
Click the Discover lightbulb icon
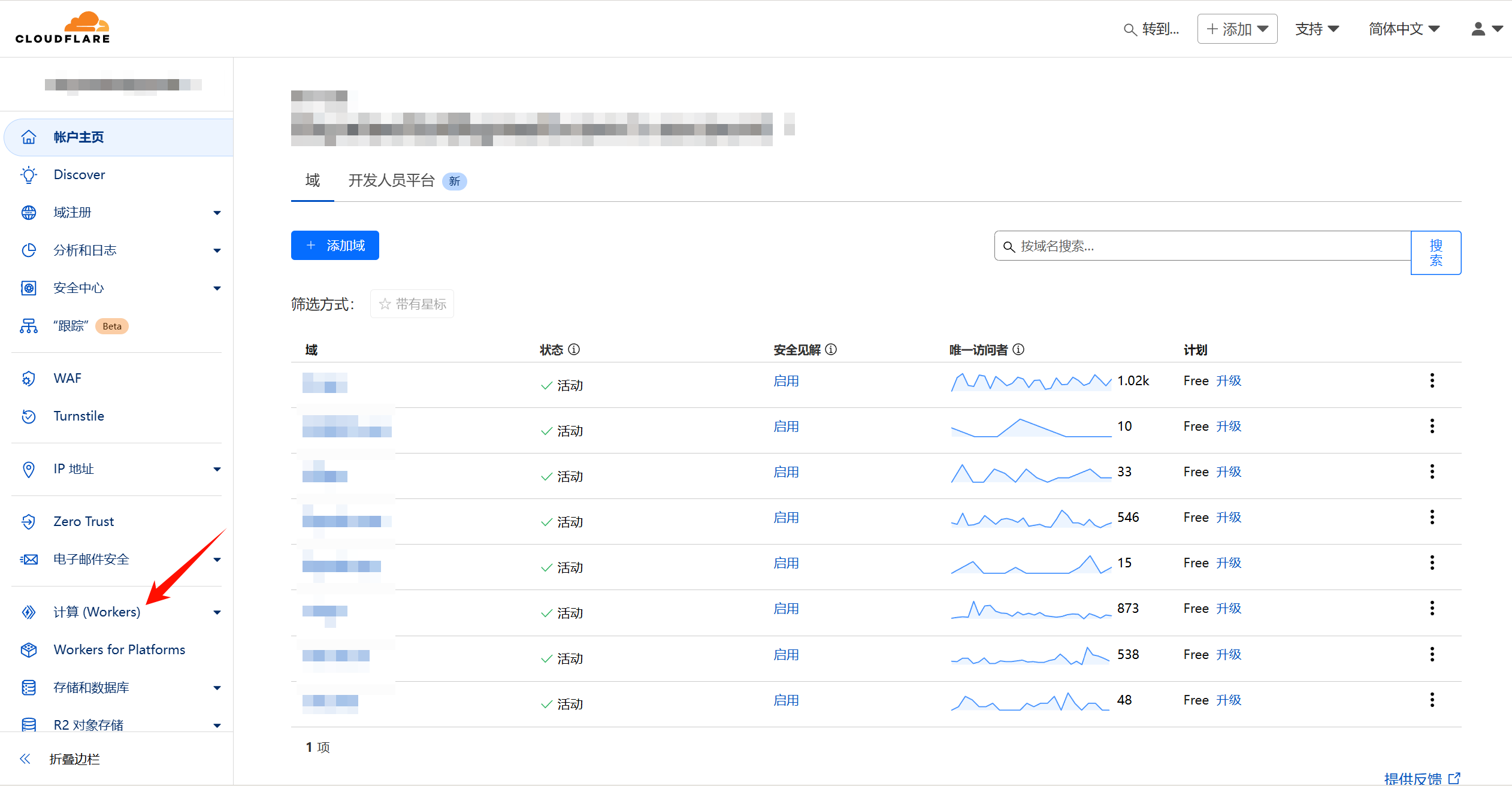coord(29,175)
